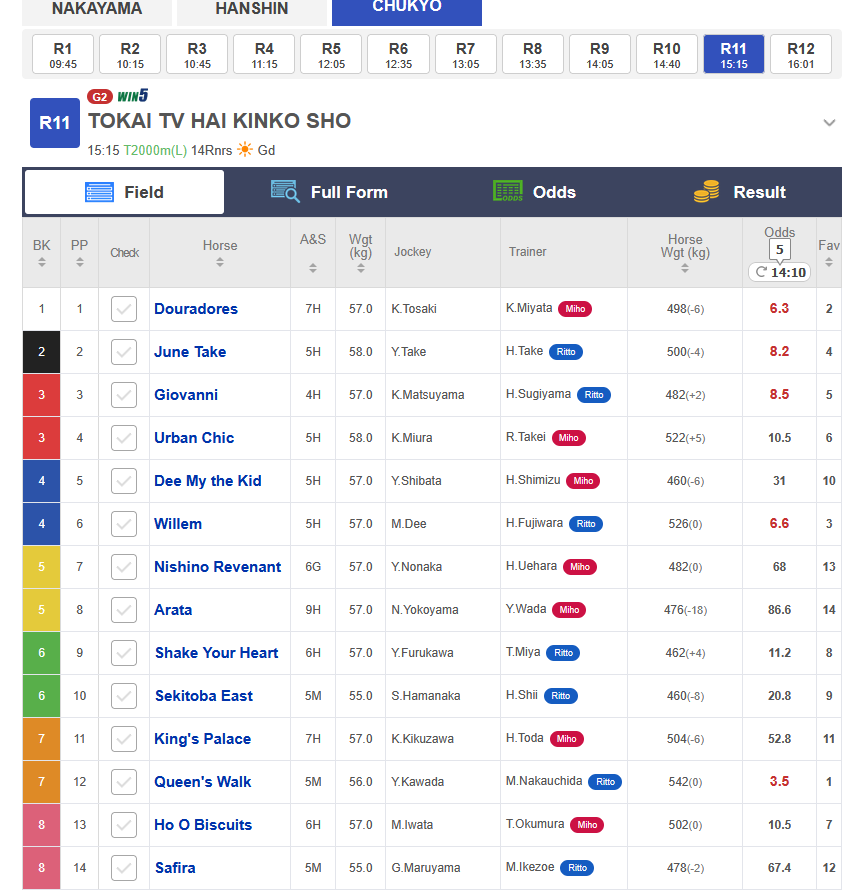Click Ritto badge next to M.Nakauchida

point(605,782)
